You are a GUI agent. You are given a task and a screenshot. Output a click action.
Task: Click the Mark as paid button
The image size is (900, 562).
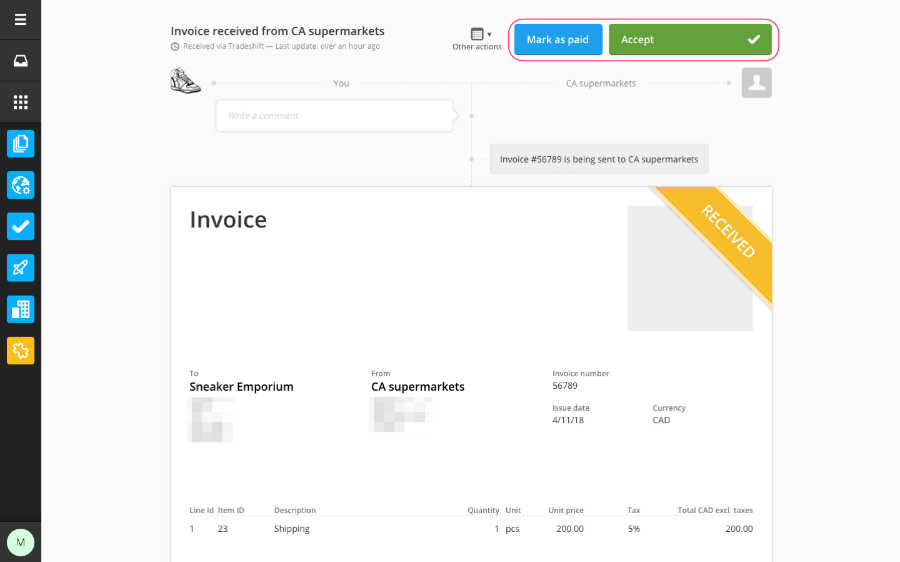(x=558, y=40)
